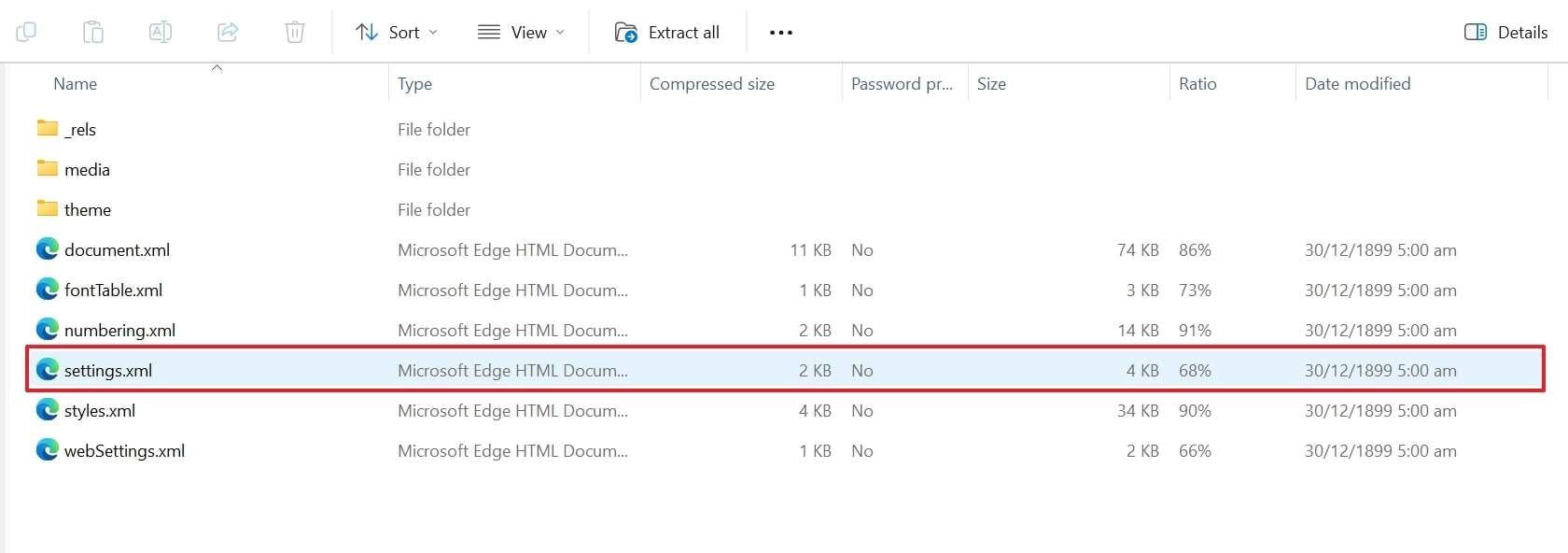The image size is (1568, 553).
Task: Select the webSettings.xml file name
Action: click(124, 451)
